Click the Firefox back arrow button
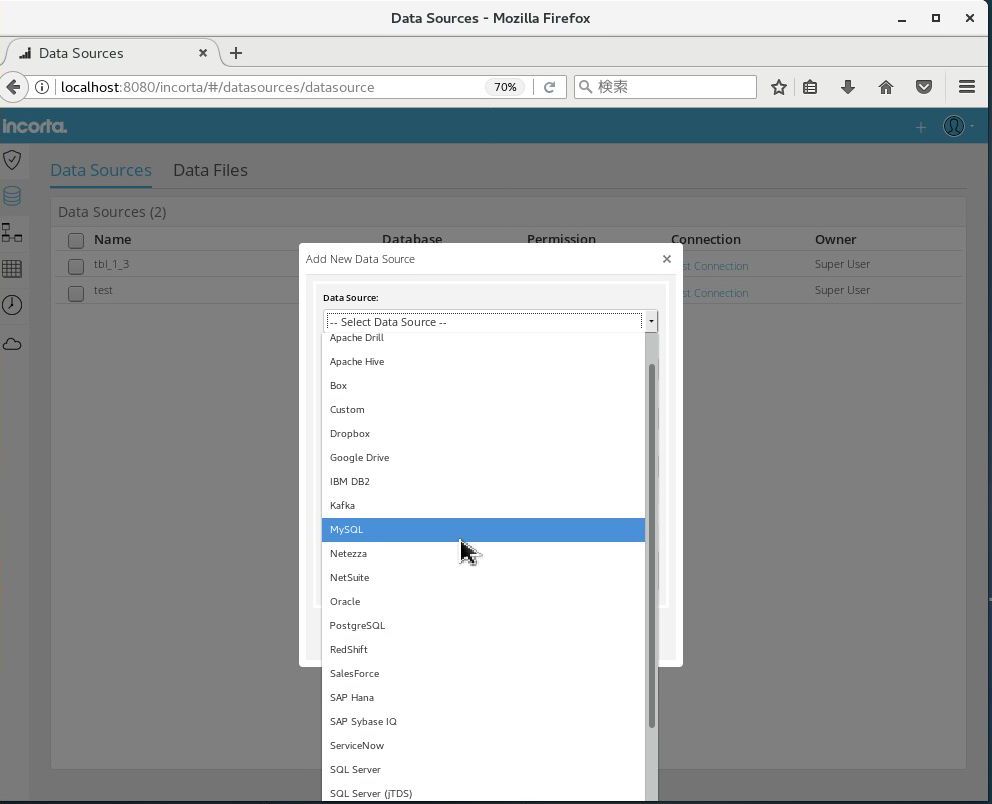 tap(13, 87)
